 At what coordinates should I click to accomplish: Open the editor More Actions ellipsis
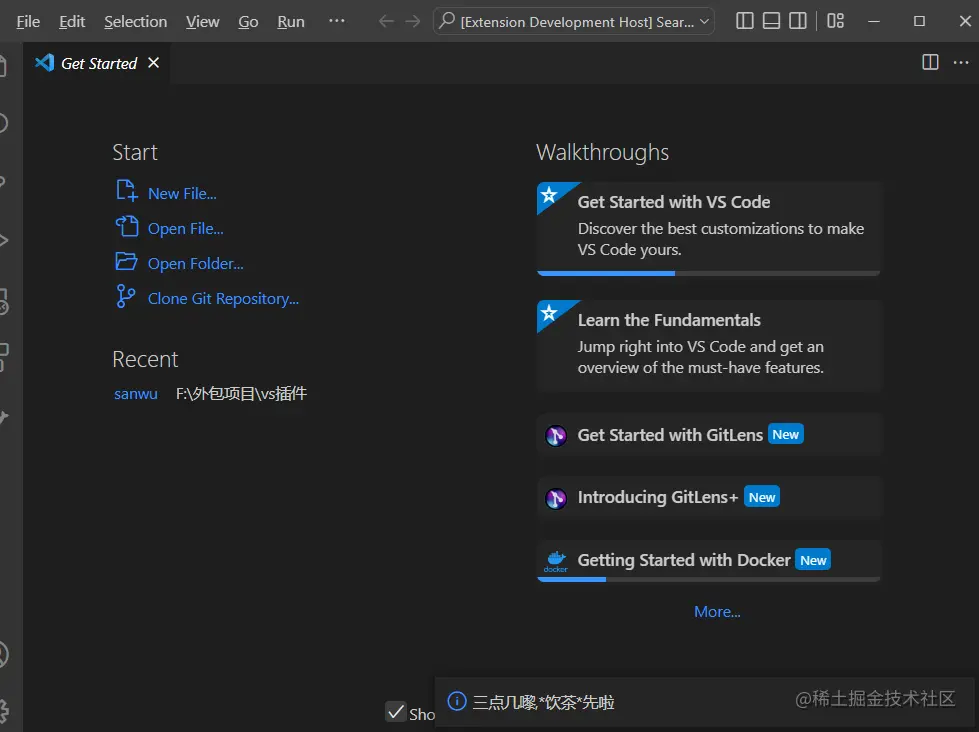961,63
